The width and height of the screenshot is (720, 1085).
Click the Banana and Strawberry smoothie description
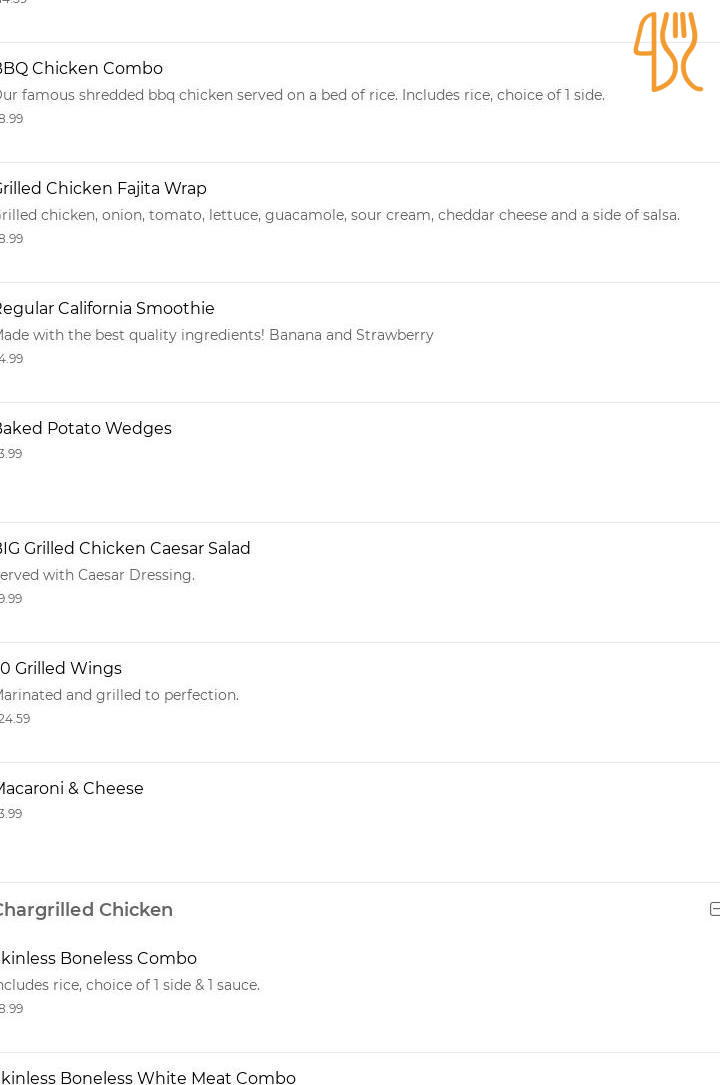click(x=216, y=335)
